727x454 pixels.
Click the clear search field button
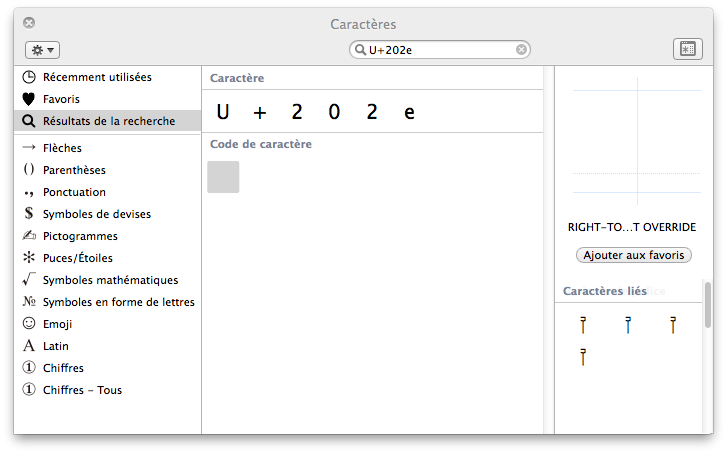coord(521,49)
